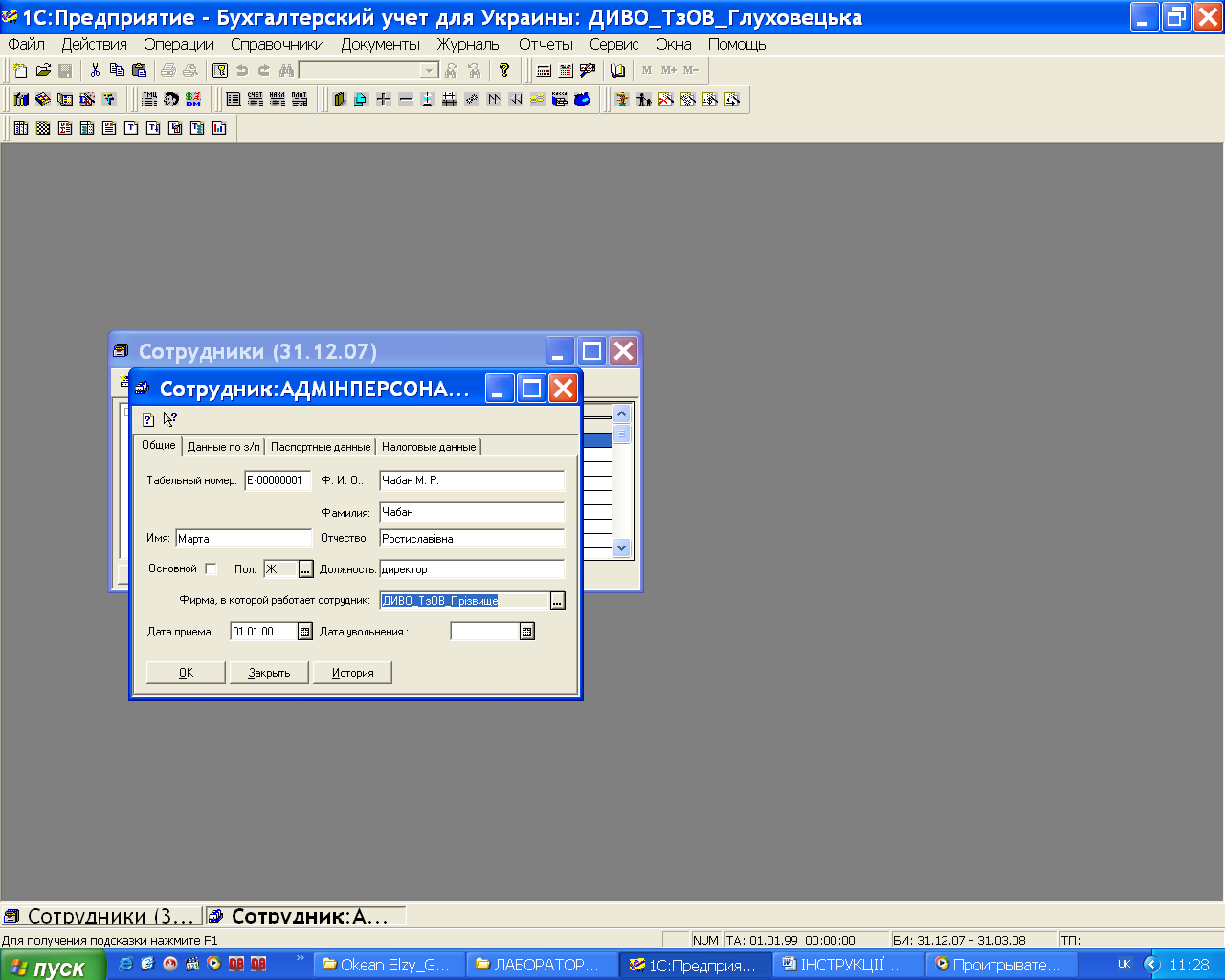Switch to the Данные по з/п tab

223,447
